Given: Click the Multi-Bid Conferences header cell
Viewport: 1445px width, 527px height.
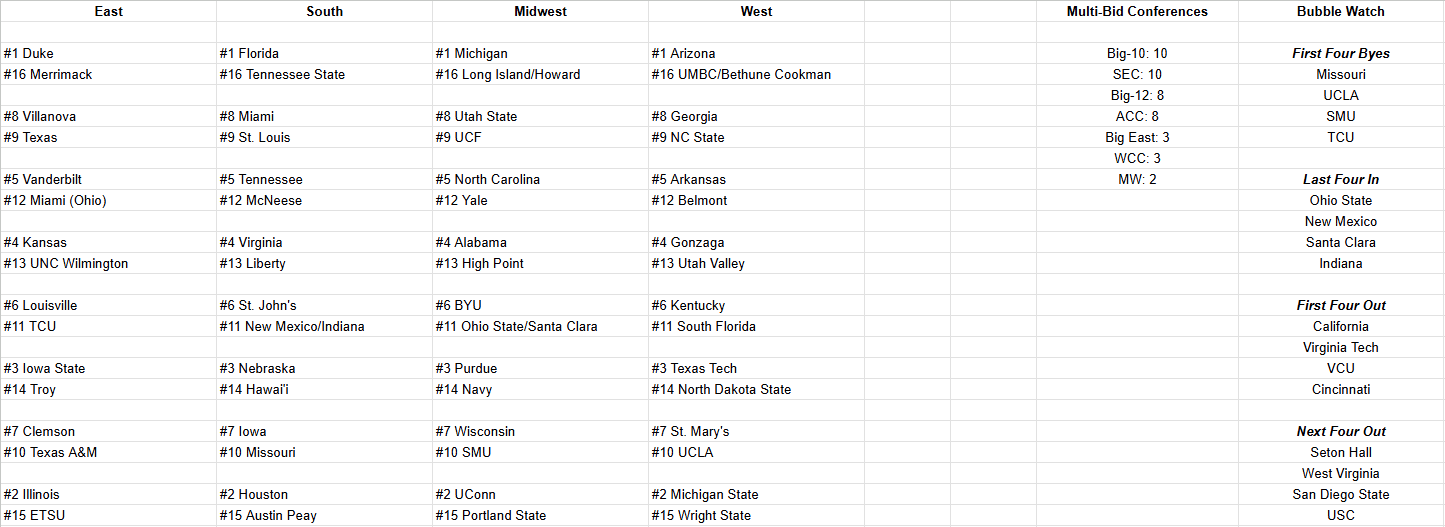Looking at the screenshot, I should click(1136, 12).
